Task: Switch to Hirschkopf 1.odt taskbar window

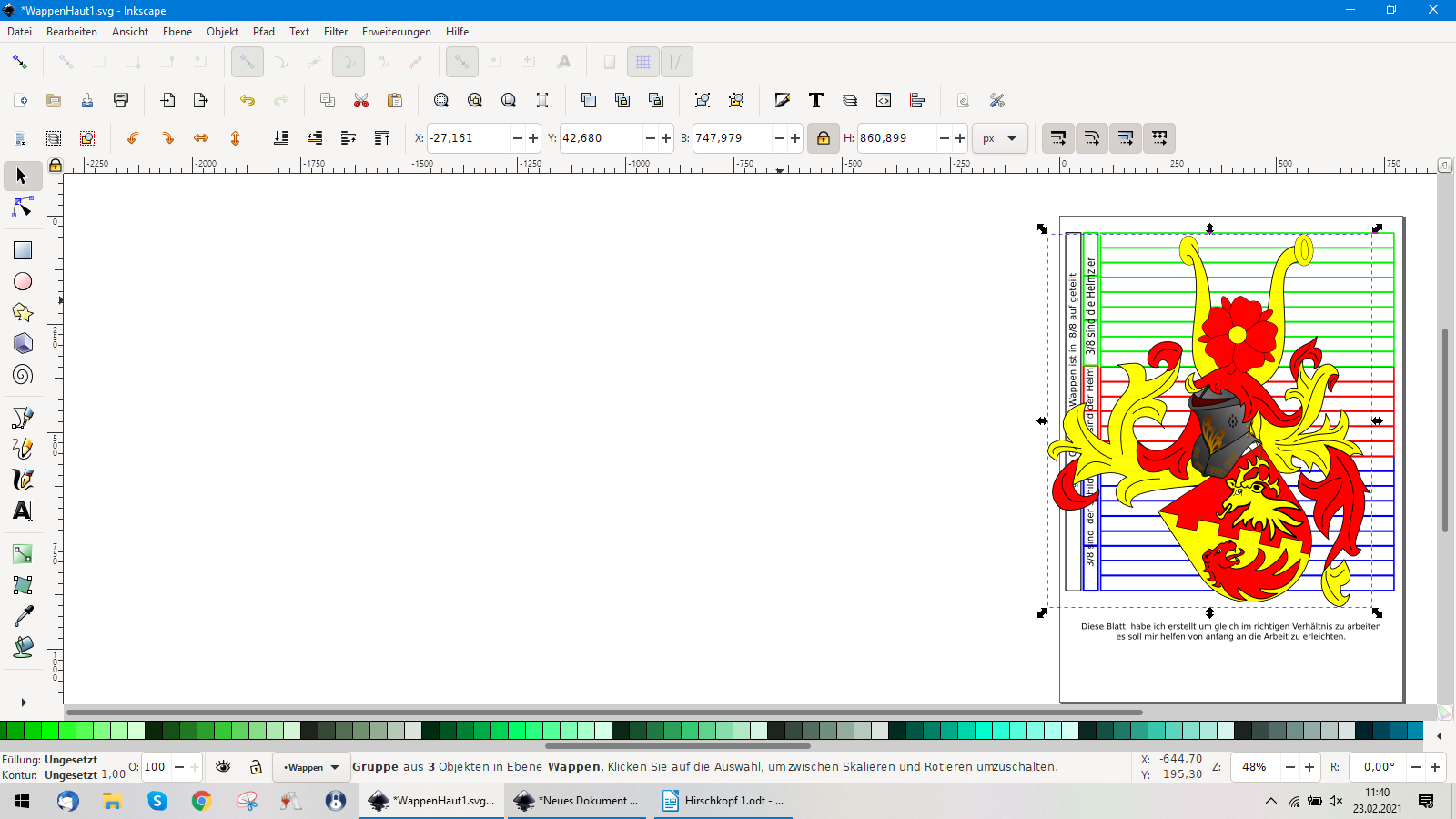Action: [723, 801]
